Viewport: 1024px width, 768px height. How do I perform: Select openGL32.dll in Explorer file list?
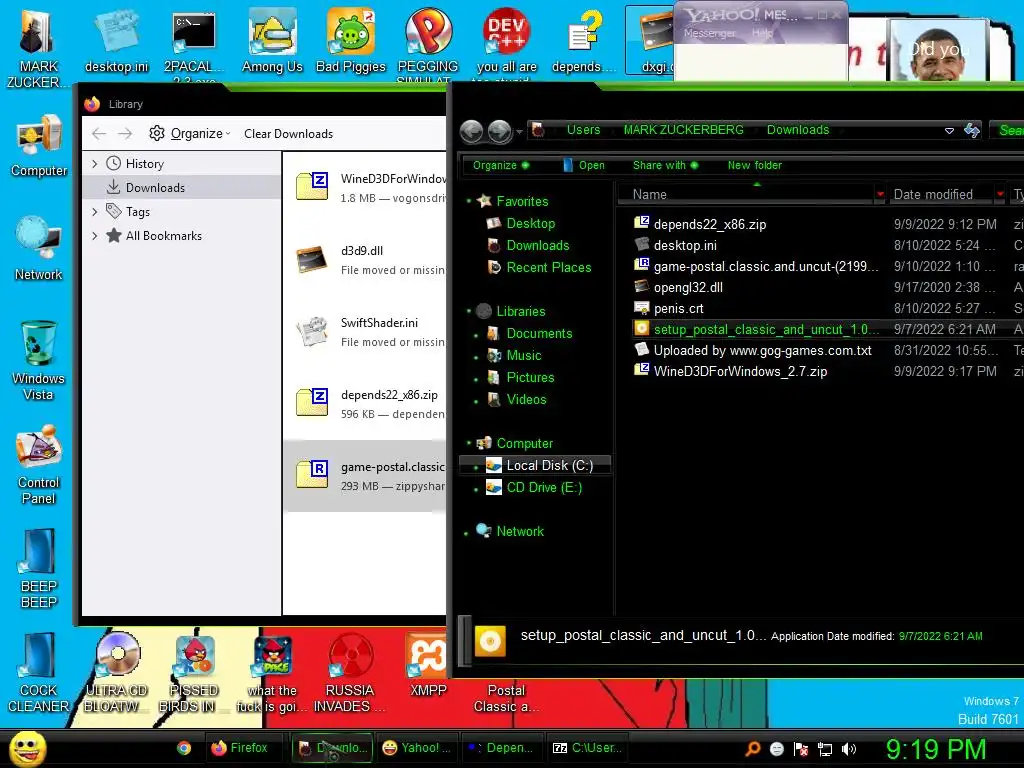pyautogui.click(x=688, y=287)
